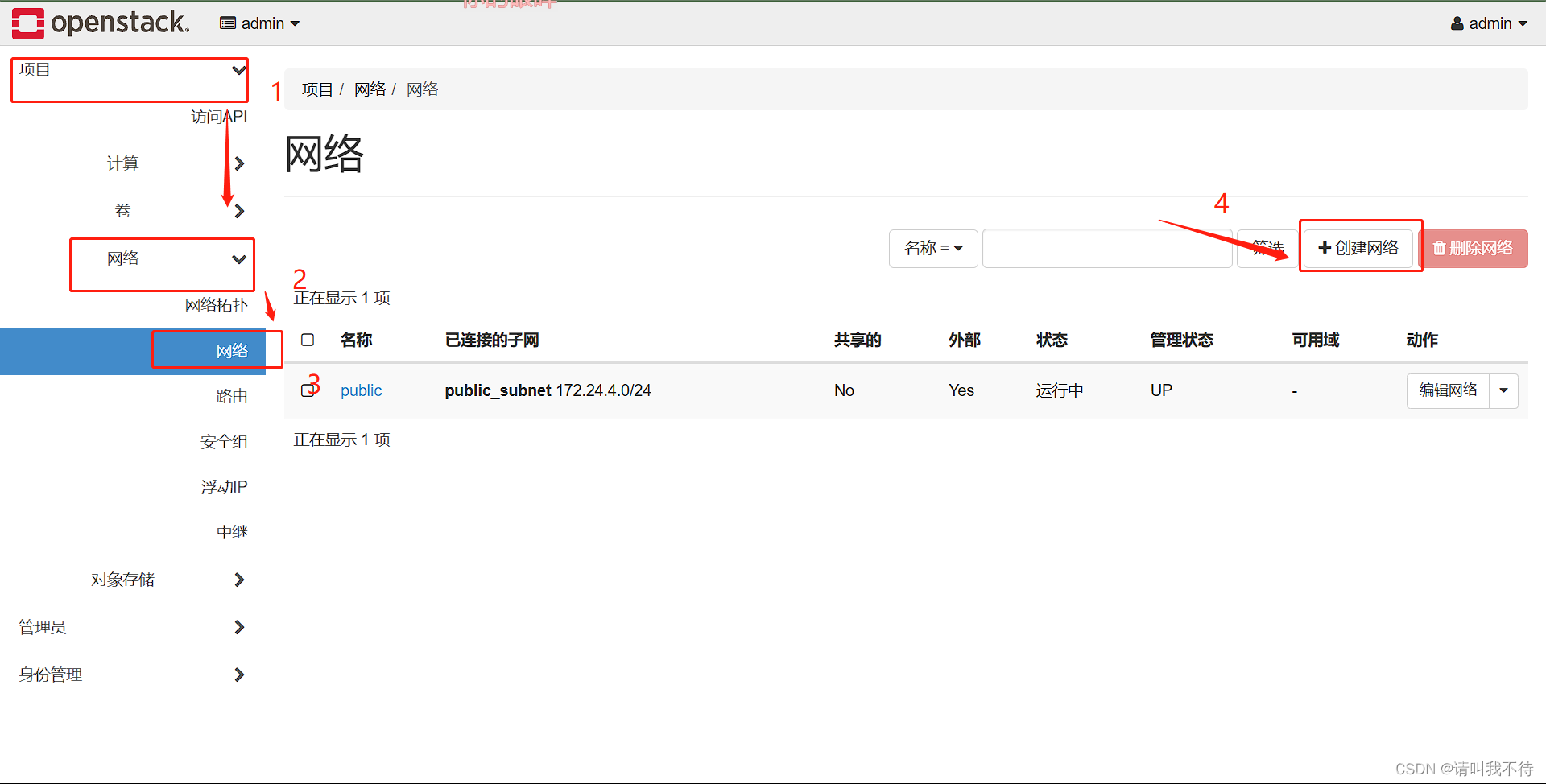Open 安全组 page from sidebar

click(224, 442)
